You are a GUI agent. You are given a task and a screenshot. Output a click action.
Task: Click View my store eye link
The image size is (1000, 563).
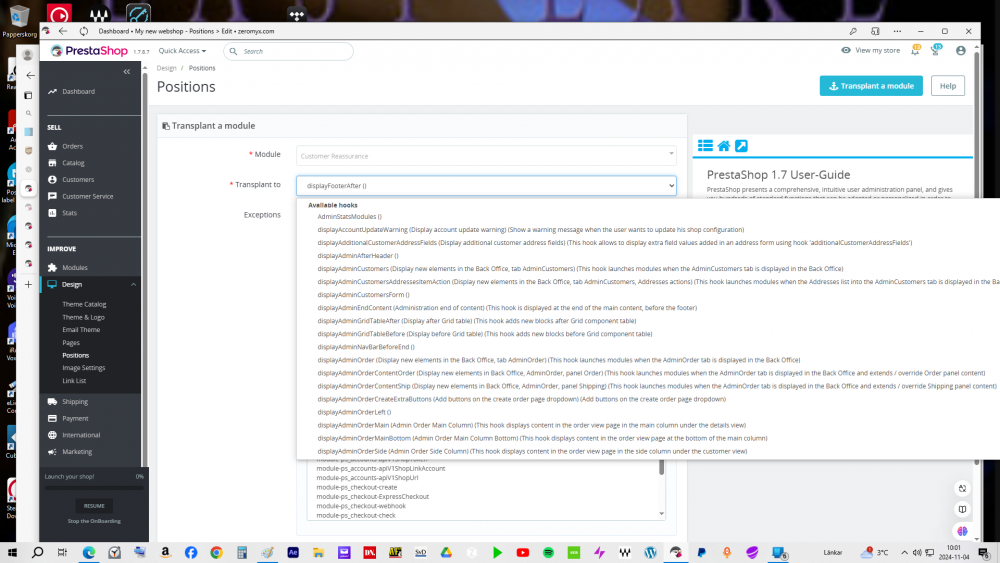[x=871, y=50]
